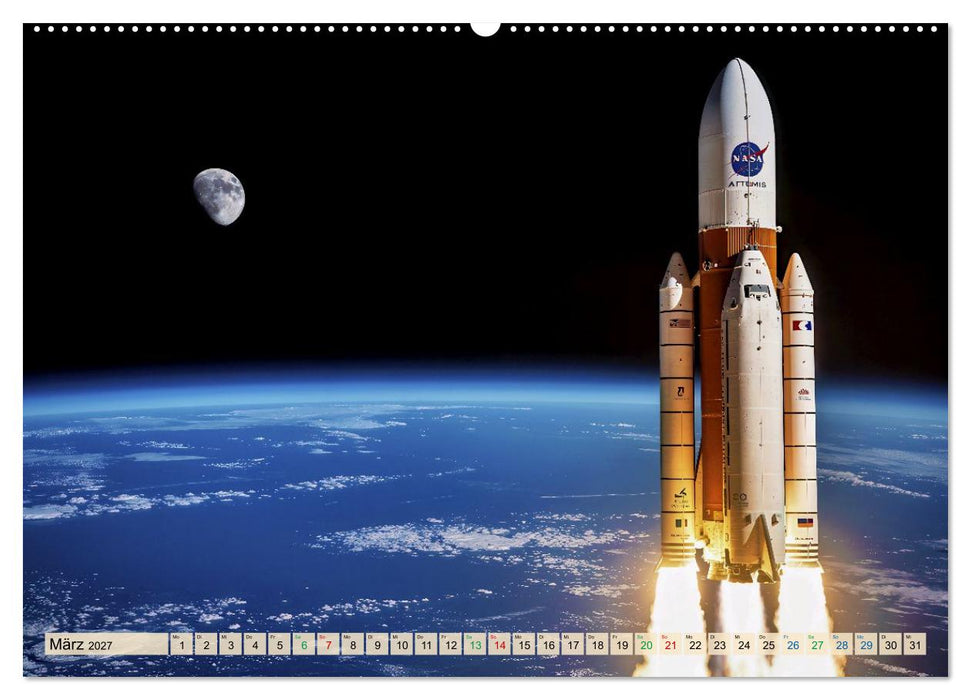
Task: Pick day 11 in the date row
Action: tap(426, 644)
